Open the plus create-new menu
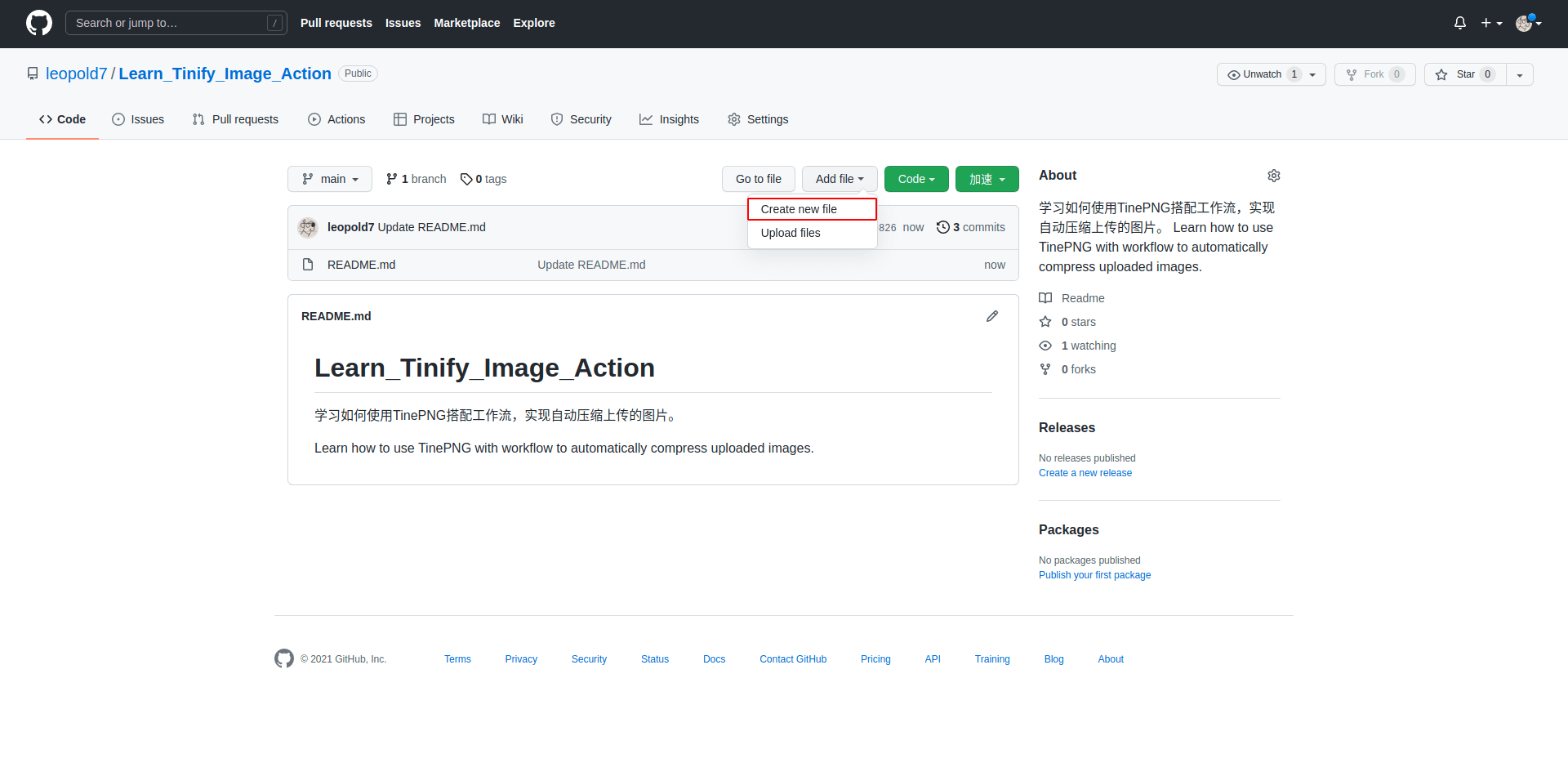This screenshot has width=1568, height=772. pos(1491,23)
